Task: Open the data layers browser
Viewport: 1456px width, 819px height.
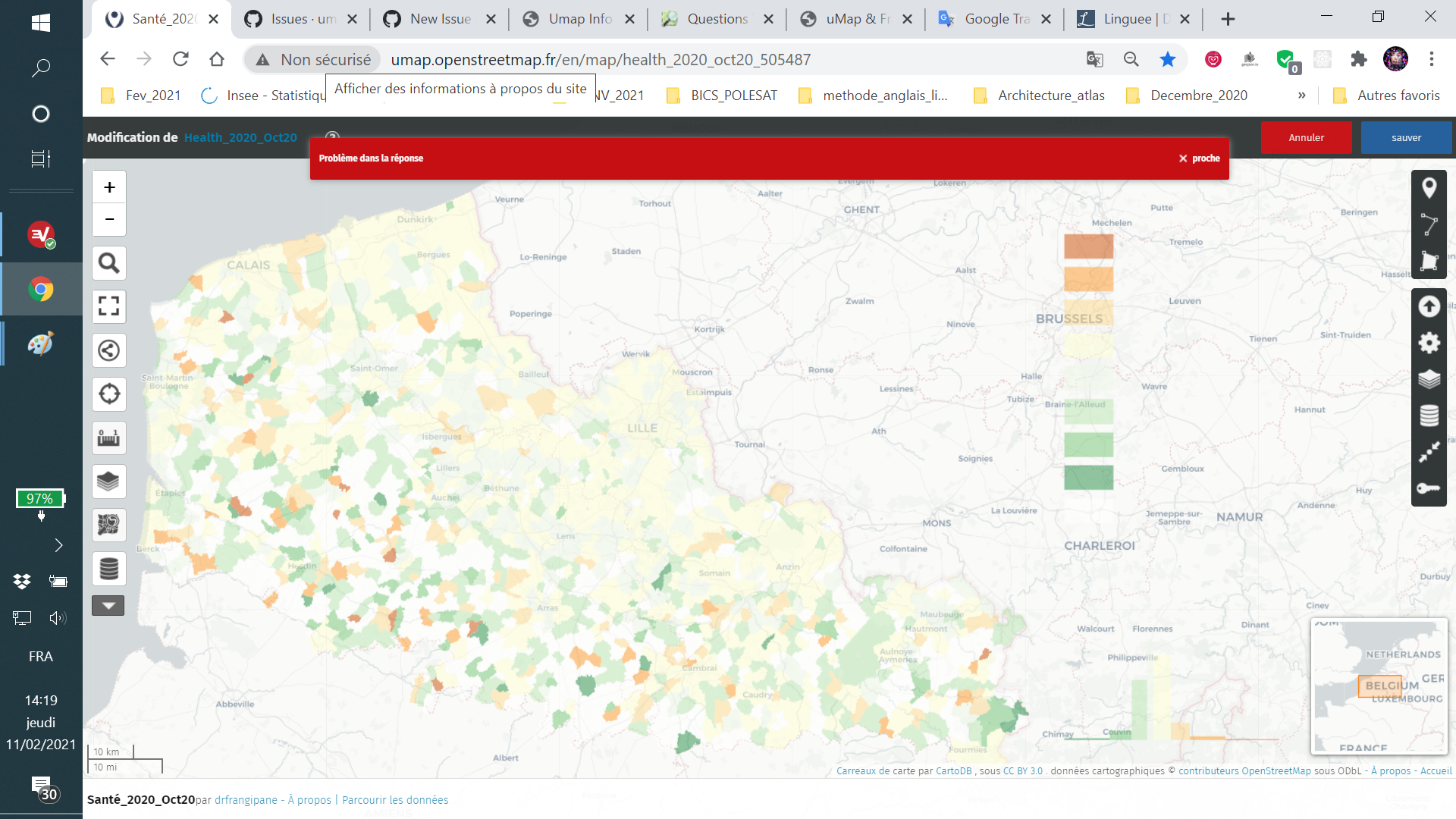Action: click(x=109, y=481)
